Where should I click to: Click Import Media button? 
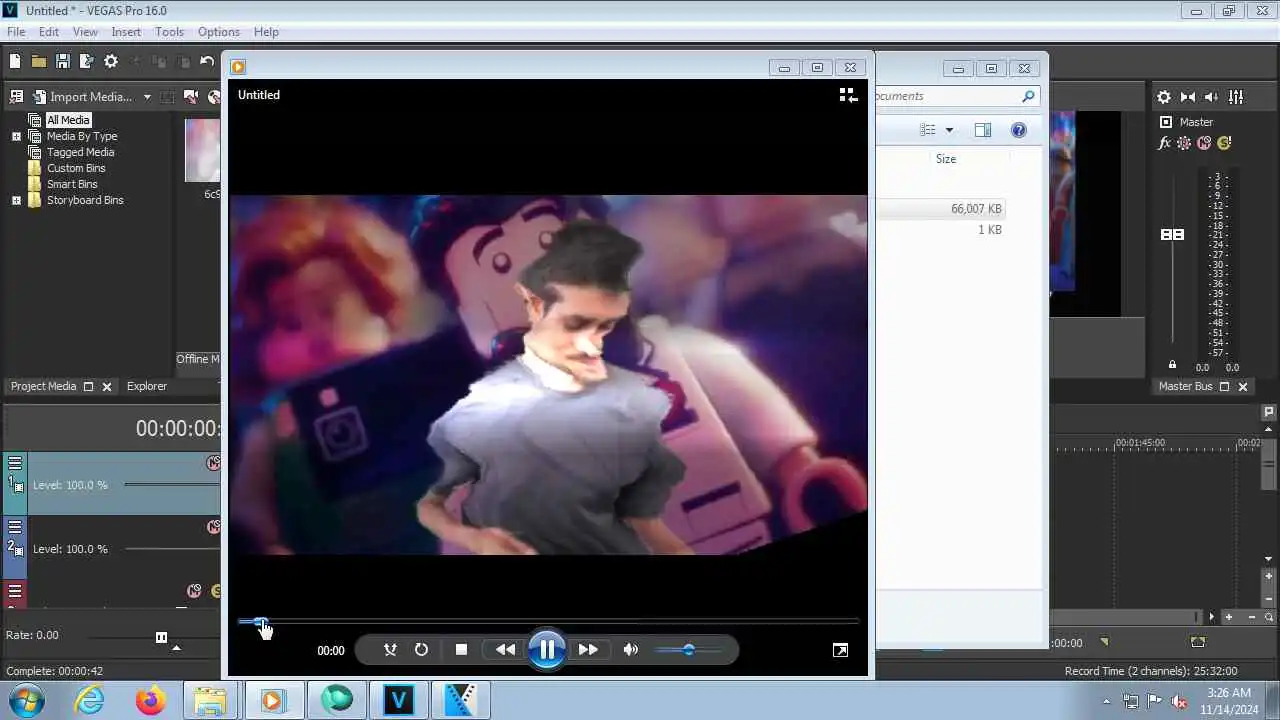point(82,97)
